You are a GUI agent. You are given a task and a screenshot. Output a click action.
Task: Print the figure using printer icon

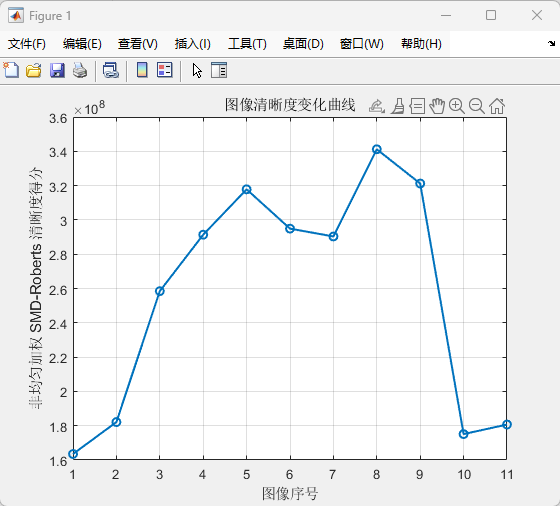(80, 70)
